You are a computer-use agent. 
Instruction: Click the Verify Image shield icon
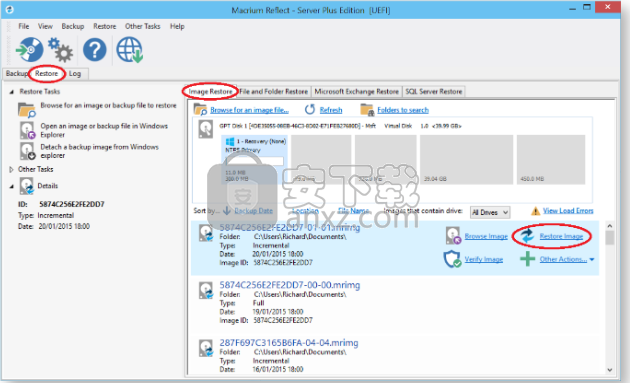[452, 259]
